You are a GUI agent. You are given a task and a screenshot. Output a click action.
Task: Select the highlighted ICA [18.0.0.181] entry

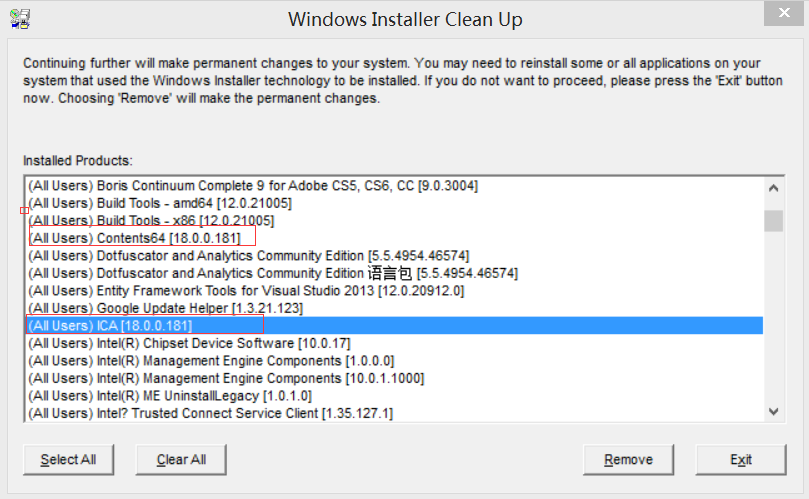point(395,326)
